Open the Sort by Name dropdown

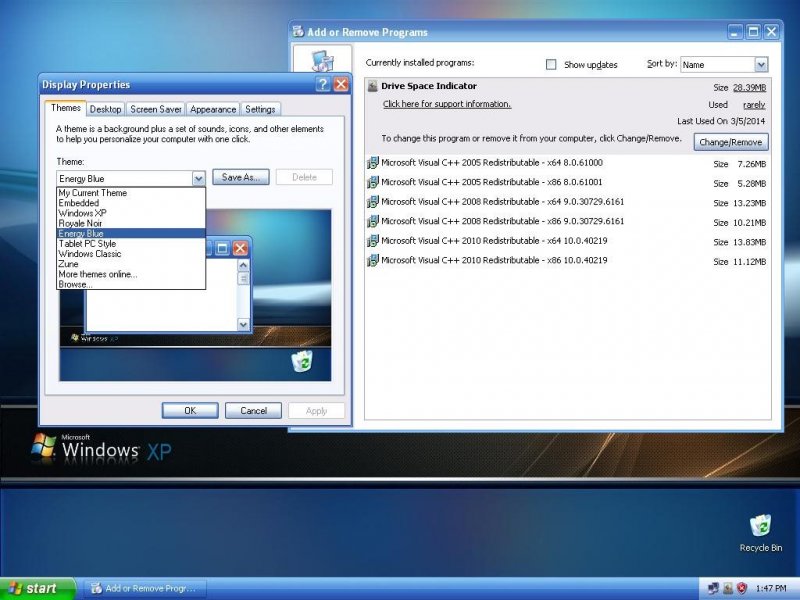point(761,65)
